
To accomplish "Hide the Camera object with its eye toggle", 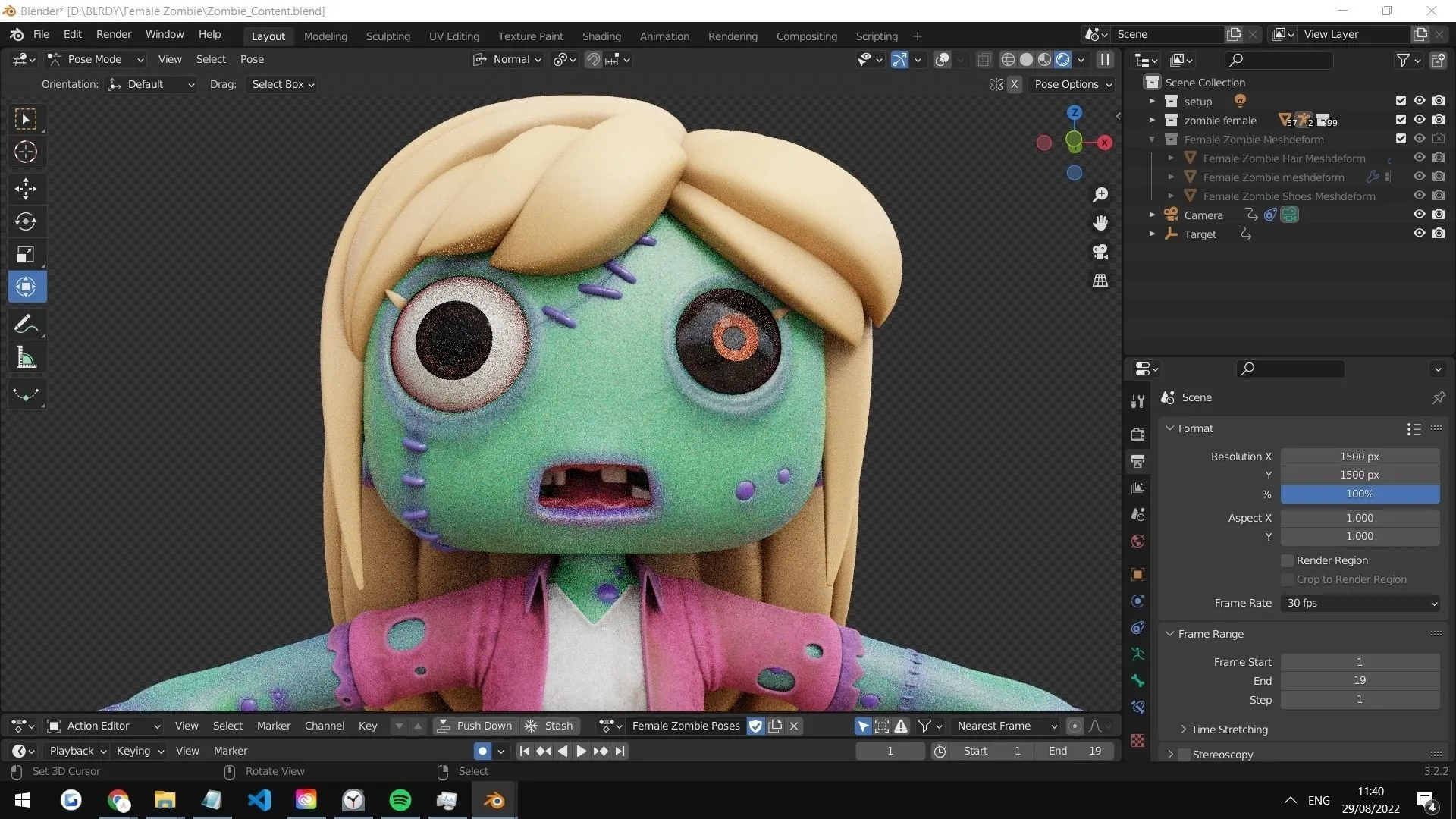I will 1418,215.
